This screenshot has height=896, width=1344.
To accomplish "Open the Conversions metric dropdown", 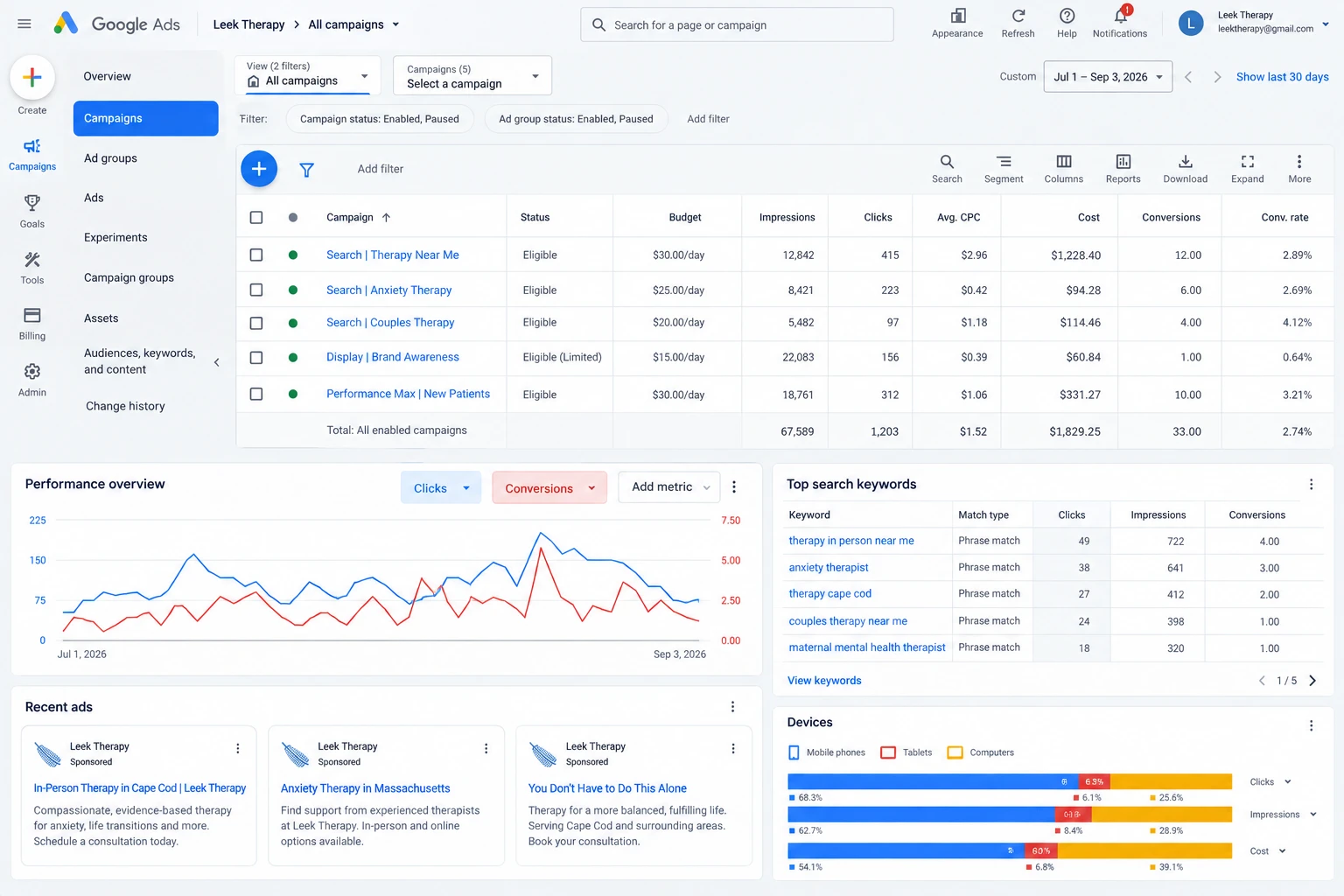I will (x=549, y=487).
